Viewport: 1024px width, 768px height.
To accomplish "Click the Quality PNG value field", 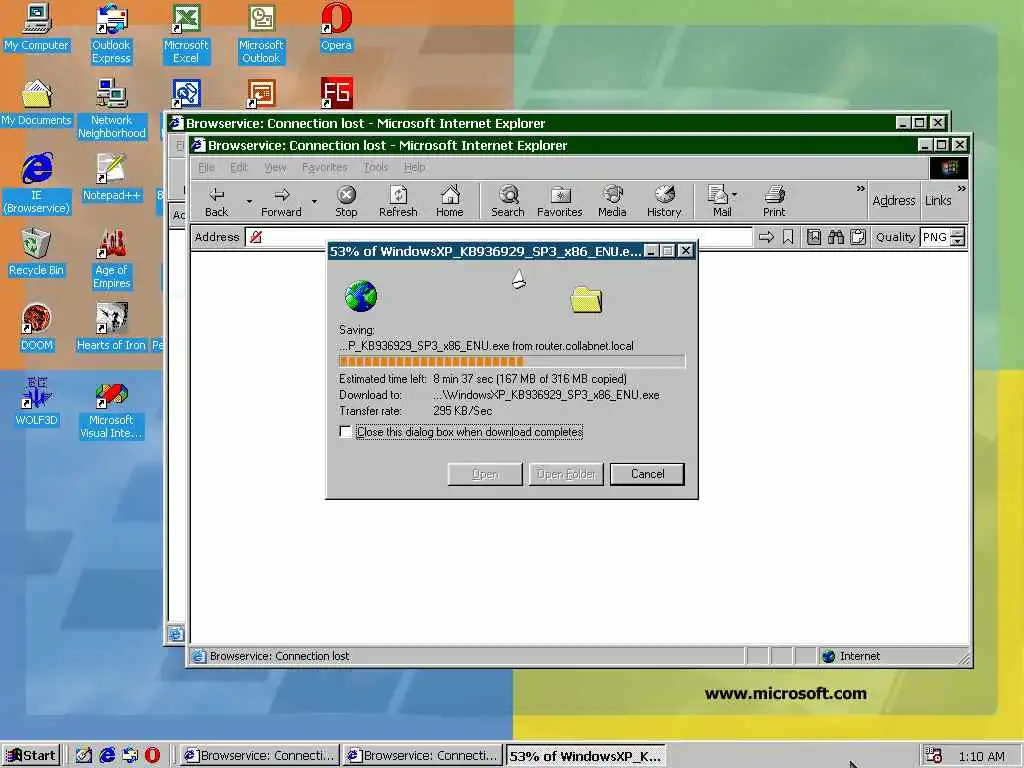I will pyautogui.click(x=935, y=237).
